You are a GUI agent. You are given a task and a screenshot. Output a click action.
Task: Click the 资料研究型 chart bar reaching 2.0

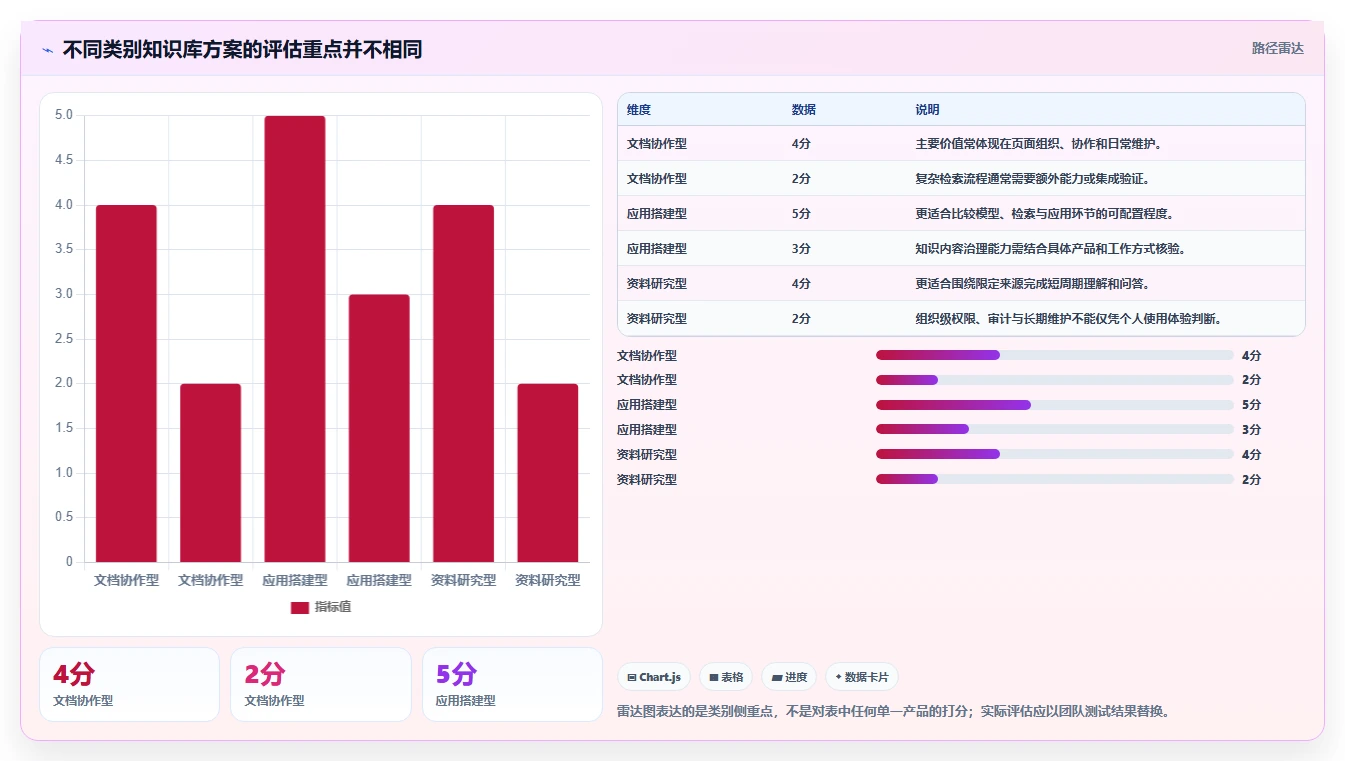coord(548,473)
